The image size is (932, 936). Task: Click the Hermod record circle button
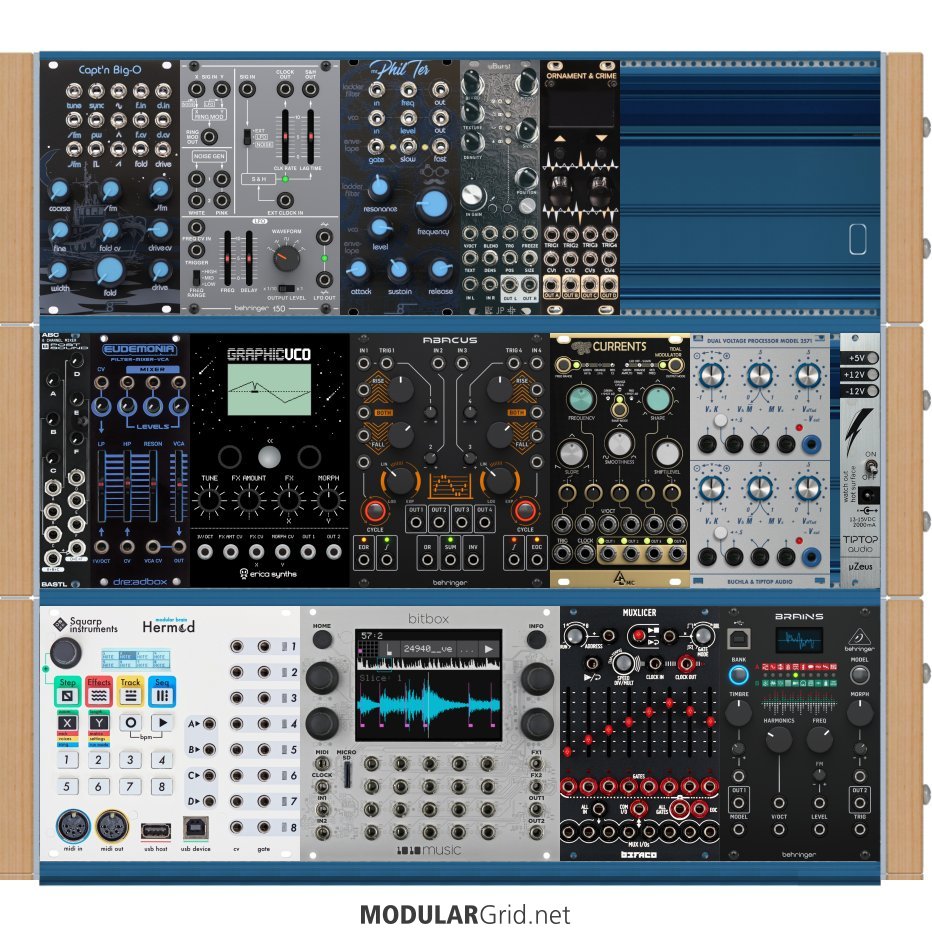point(130,723)
